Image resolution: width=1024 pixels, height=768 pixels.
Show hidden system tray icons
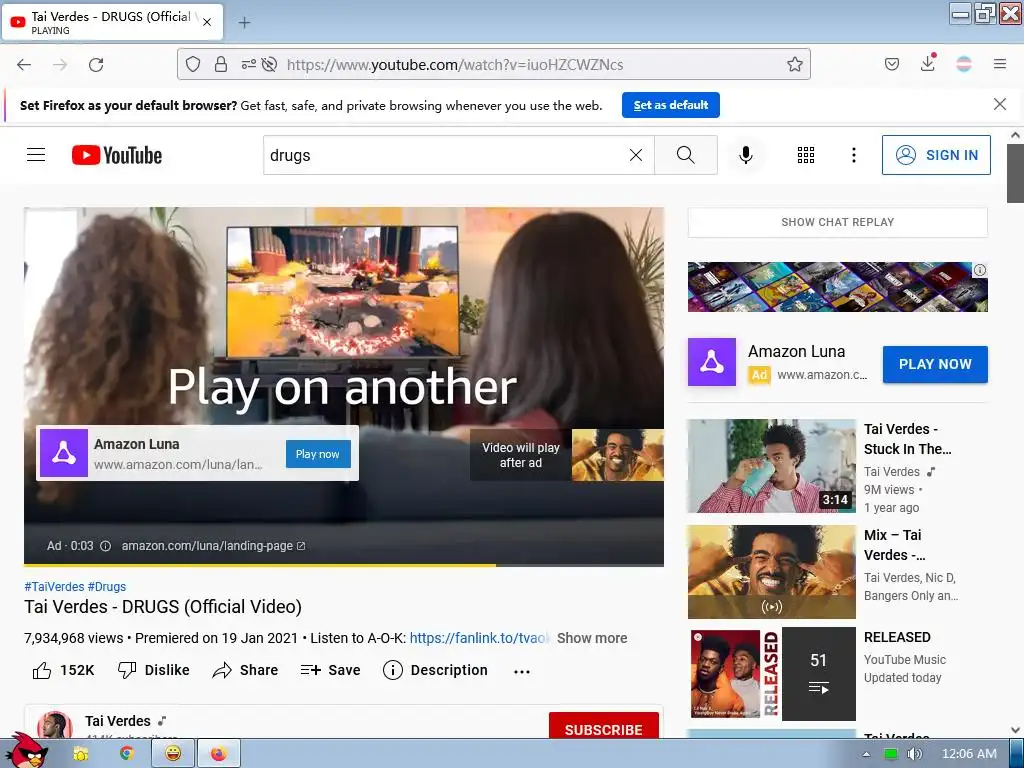[x=866, y=754]
